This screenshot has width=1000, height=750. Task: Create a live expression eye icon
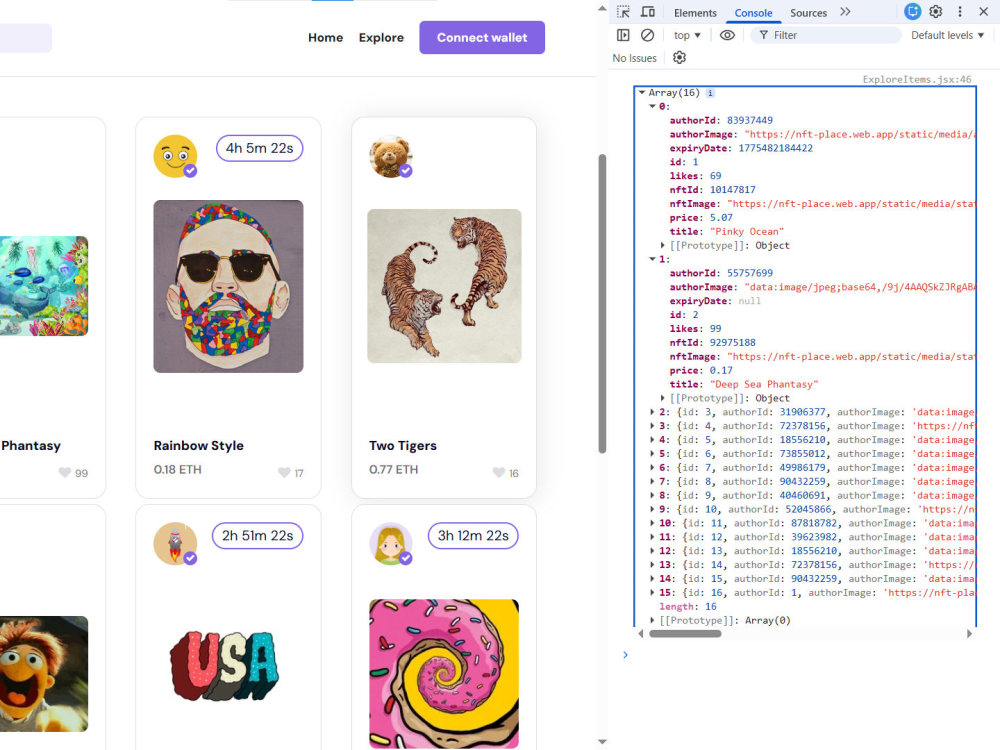(727, 35)
